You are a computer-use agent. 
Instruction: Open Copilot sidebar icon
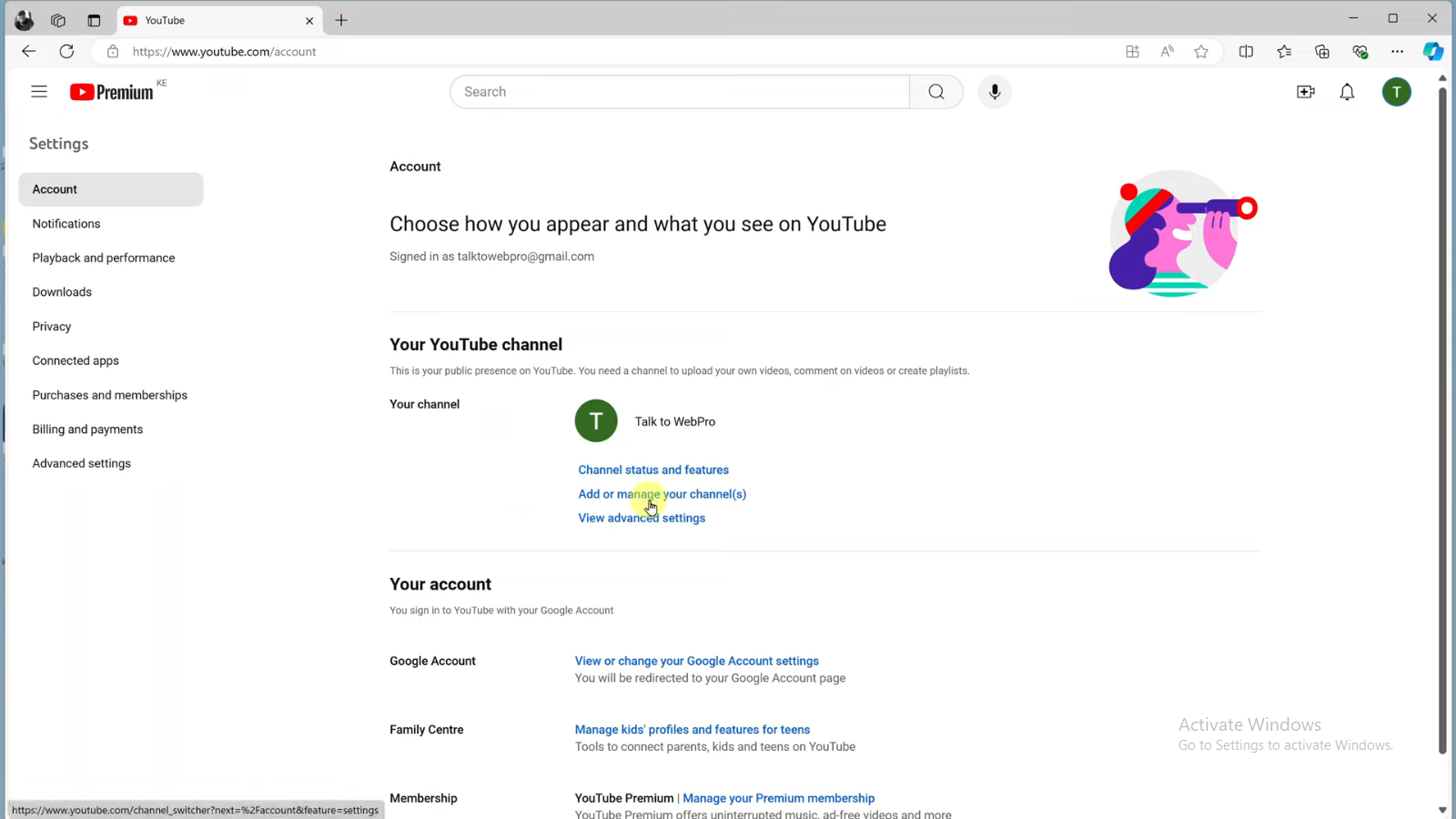(x=1433, y=52)
